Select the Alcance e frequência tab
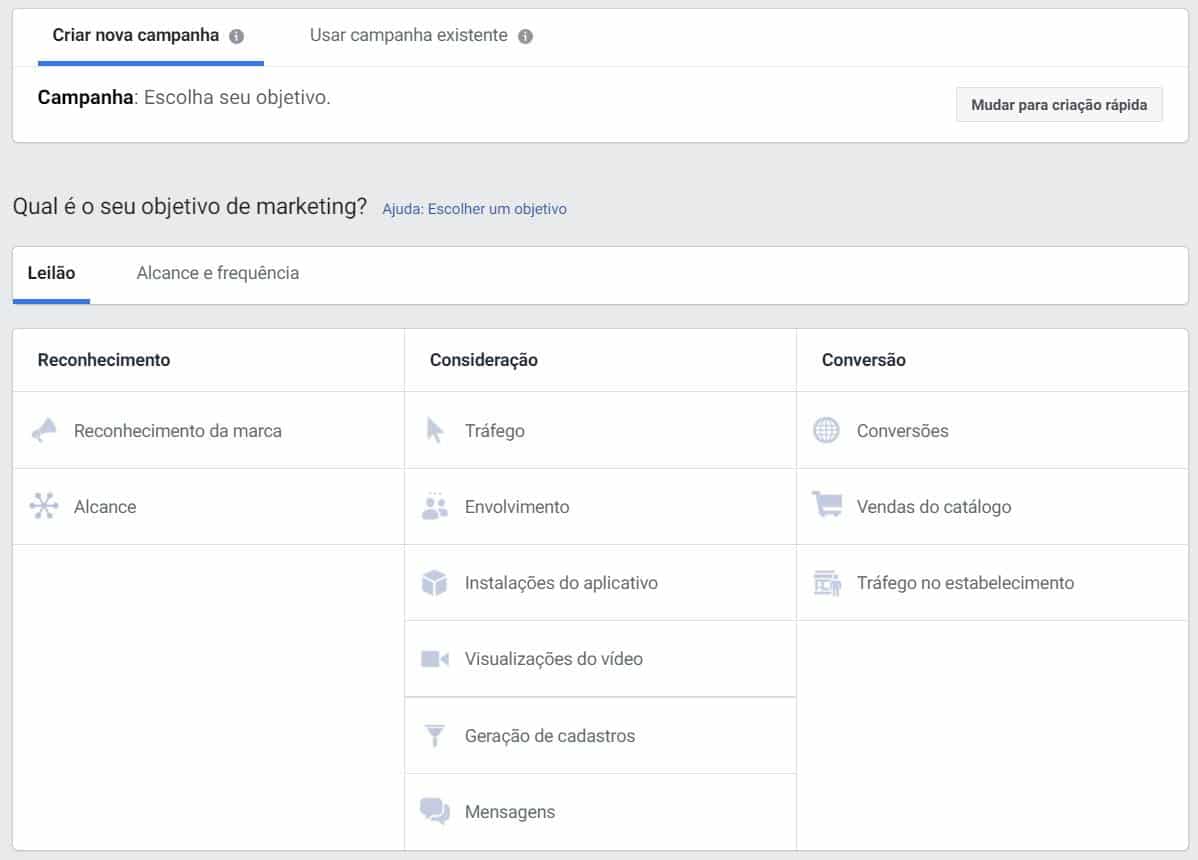Image resolution: width=1198 pixels, height=860 pixels. click(x=218, y=273)
